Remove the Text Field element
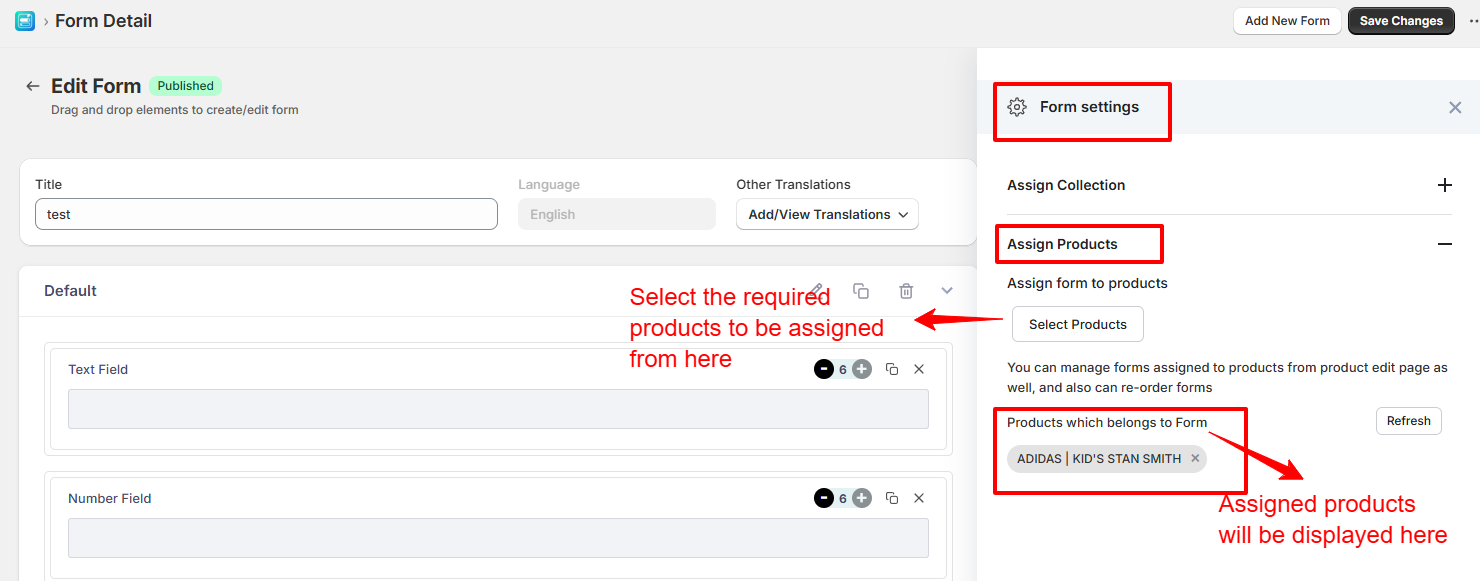 (x=919, y=369)
